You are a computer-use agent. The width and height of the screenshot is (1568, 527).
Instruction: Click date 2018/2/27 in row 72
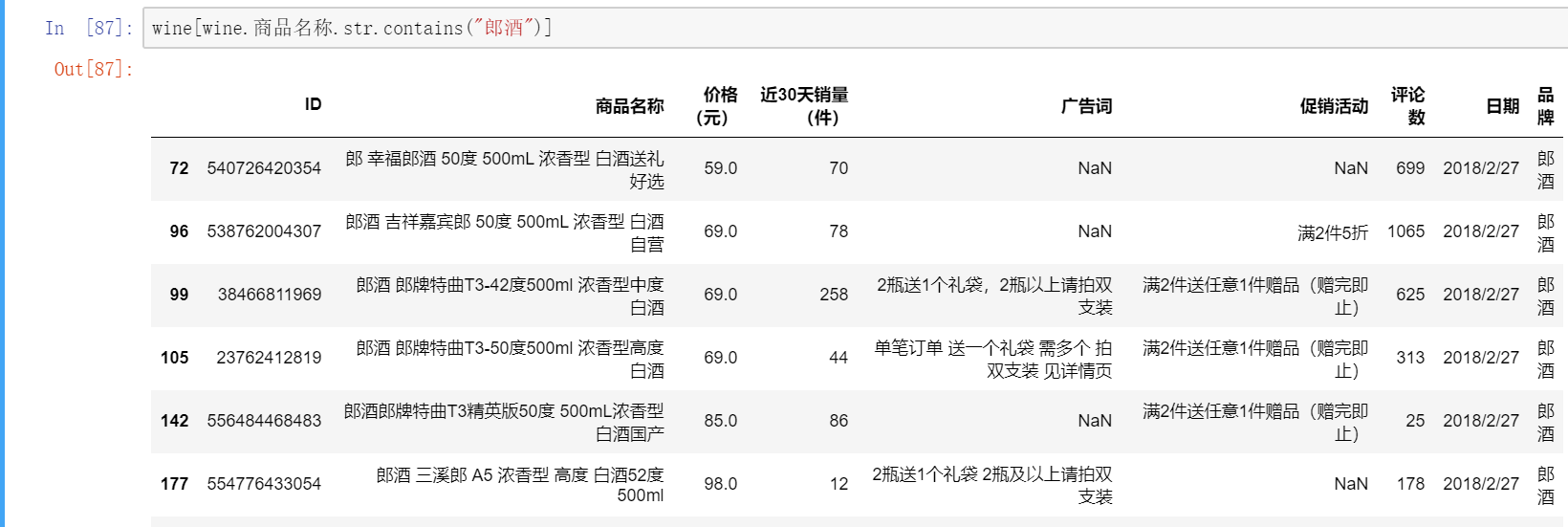point(1481,168)
